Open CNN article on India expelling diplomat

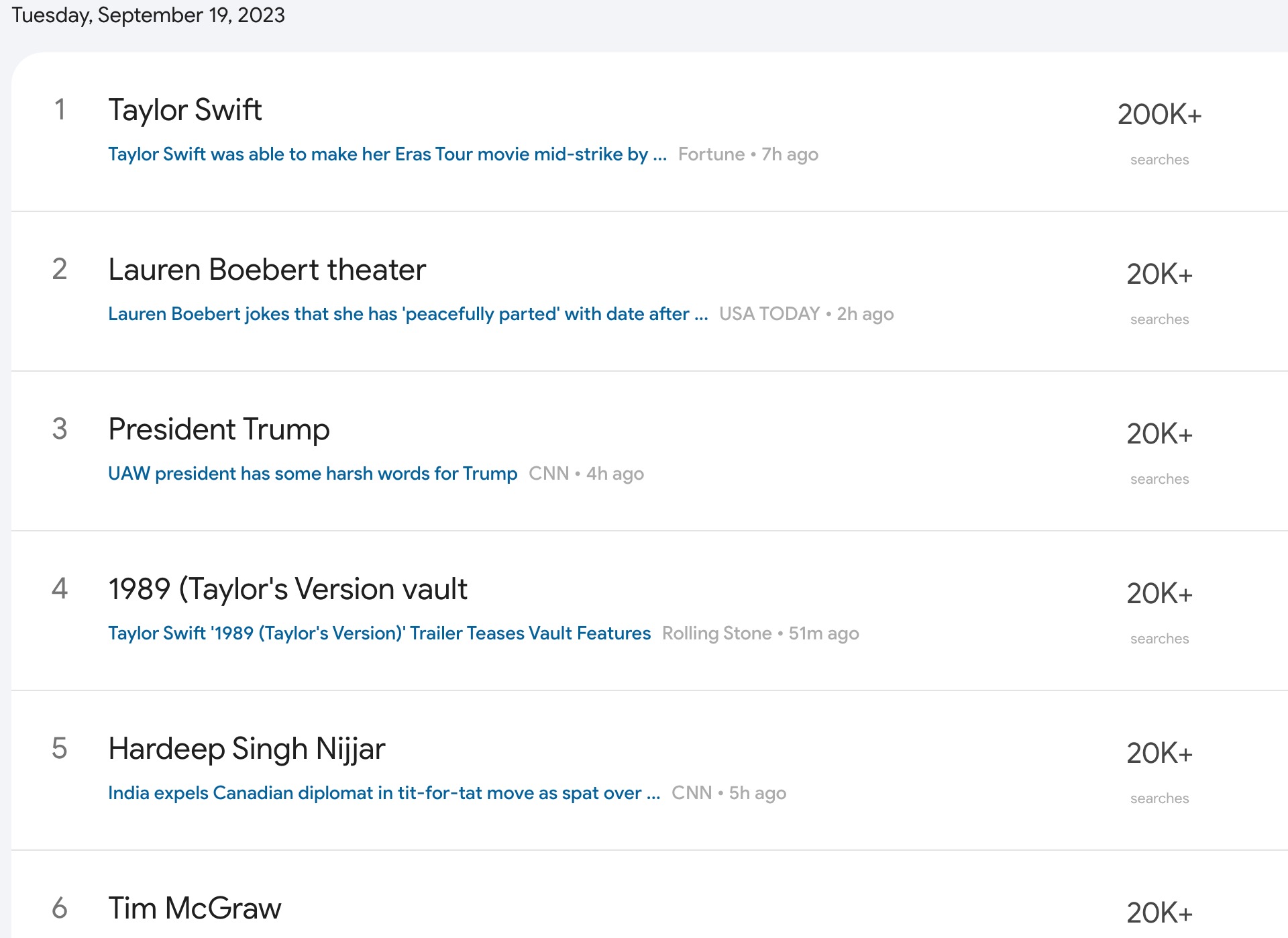click(x=384, y=793)
